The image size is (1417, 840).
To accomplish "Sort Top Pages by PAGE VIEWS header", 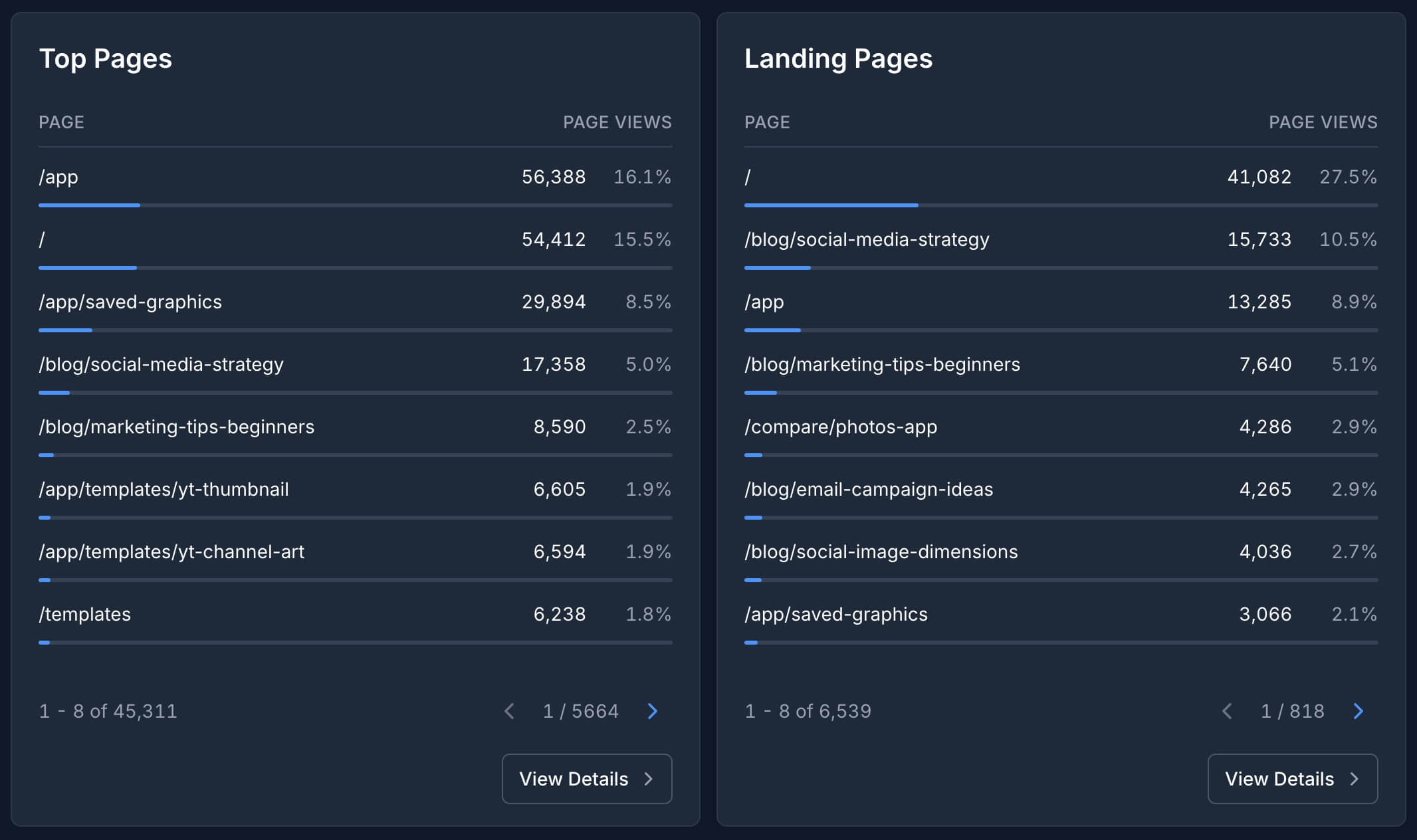I will point(617,122).
